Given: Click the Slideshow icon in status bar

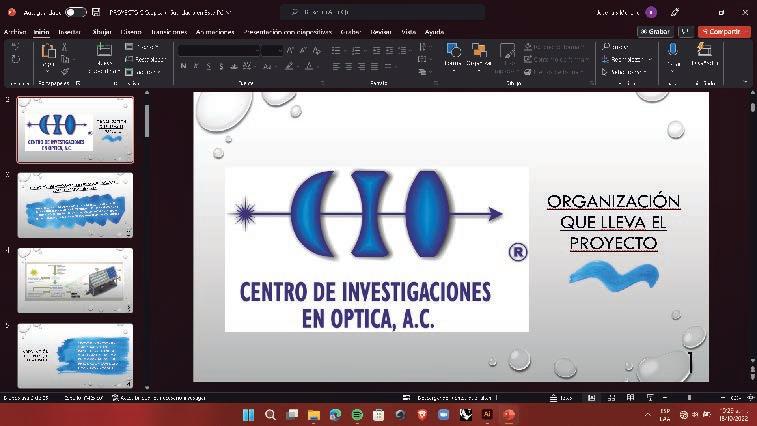Looking at the screenshot, I should [650, 398].
